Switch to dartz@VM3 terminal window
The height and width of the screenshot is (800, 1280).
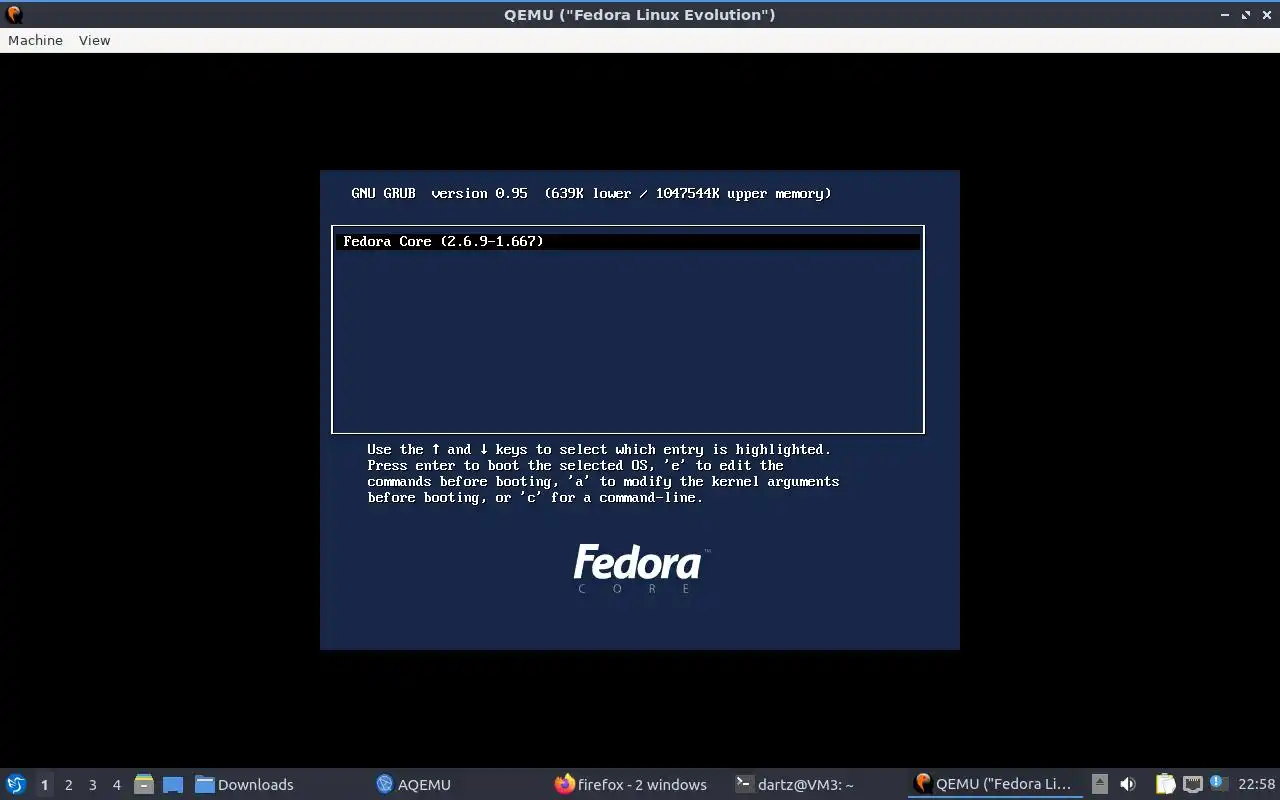[x=795, y=784]
